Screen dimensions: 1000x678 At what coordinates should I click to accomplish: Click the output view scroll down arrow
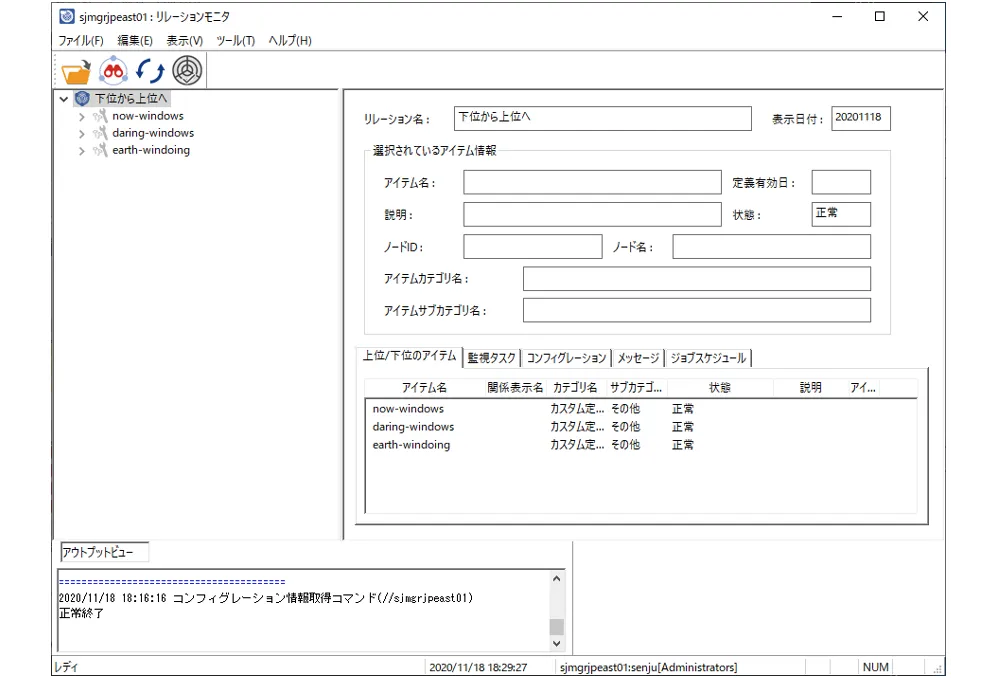pos(557,643)
